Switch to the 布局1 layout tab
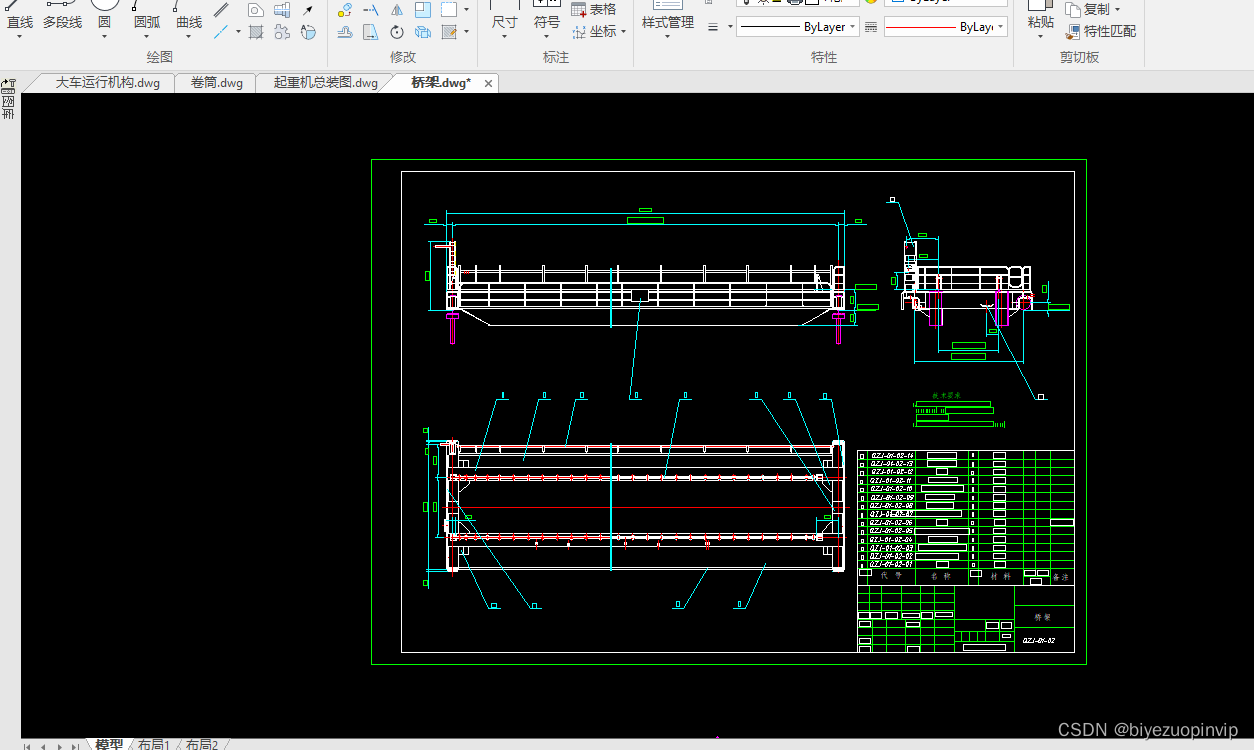 click(x=154, y=744)
